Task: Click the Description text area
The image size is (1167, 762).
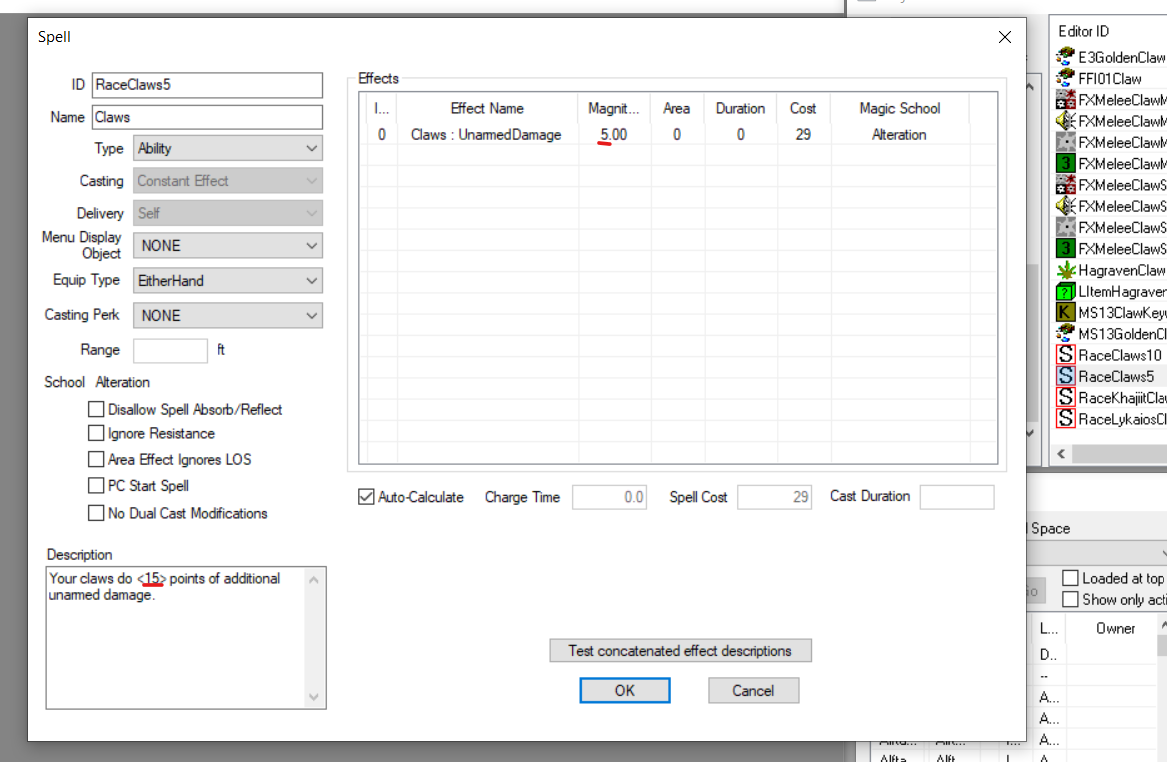Action: (x=176, y=638)
